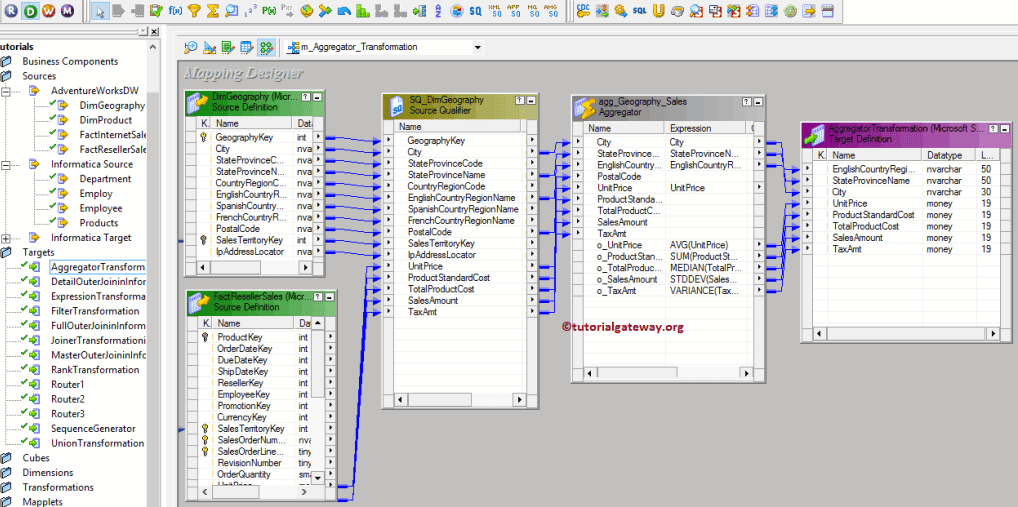The image size is (1018, 507).
Task: Select SequenceGenerator target in tree
Action: (x=93, y=428)
